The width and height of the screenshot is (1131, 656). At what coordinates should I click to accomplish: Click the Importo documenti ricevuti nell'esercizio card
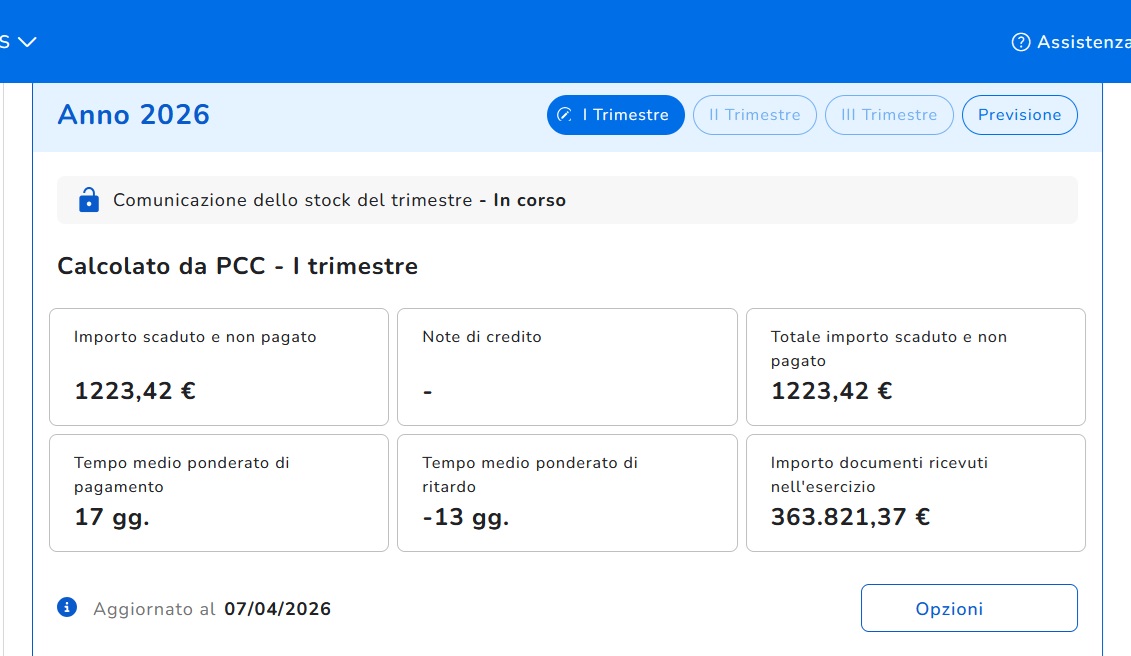pyautogui.click(x=915, y=492)
